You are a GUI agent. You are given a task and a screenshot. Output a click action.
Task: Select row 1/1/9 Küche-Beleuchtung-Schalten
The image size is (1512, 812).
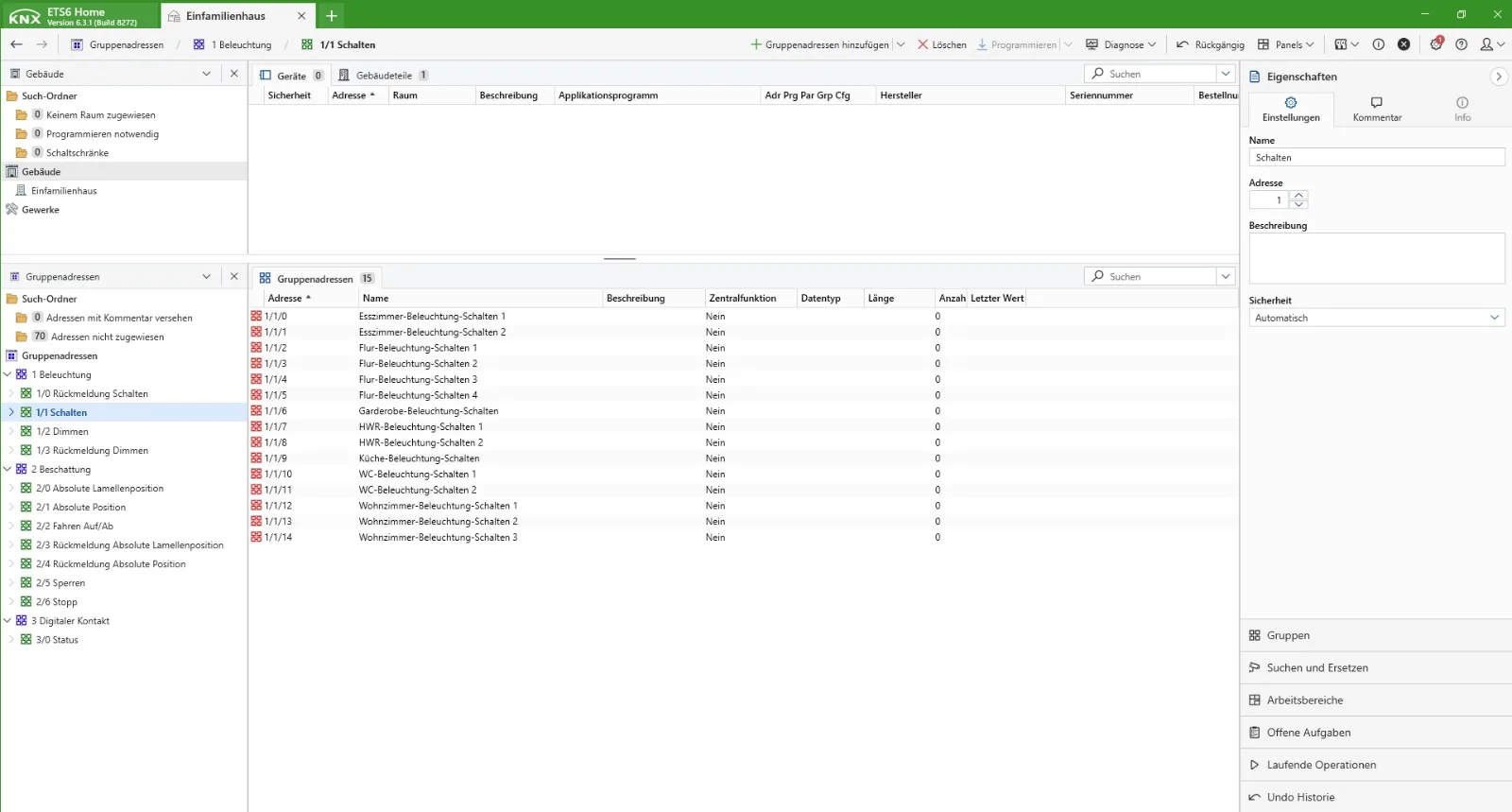[743, 458]
